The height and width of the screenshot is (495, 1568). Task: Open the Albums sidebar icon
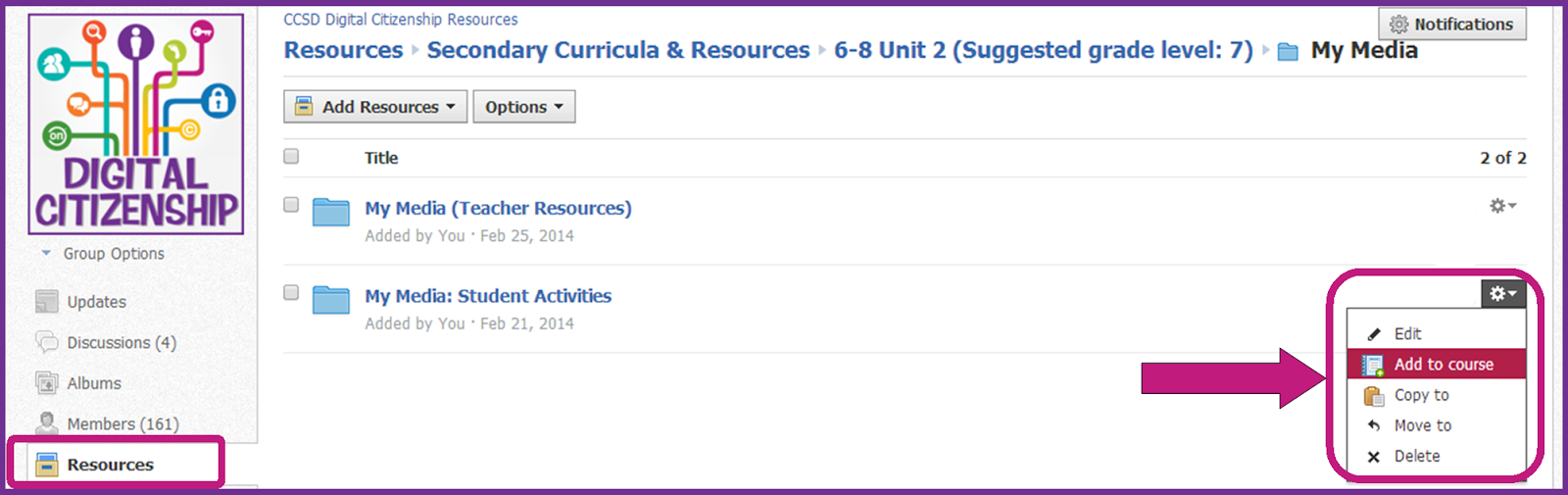(x=46, y=383)
